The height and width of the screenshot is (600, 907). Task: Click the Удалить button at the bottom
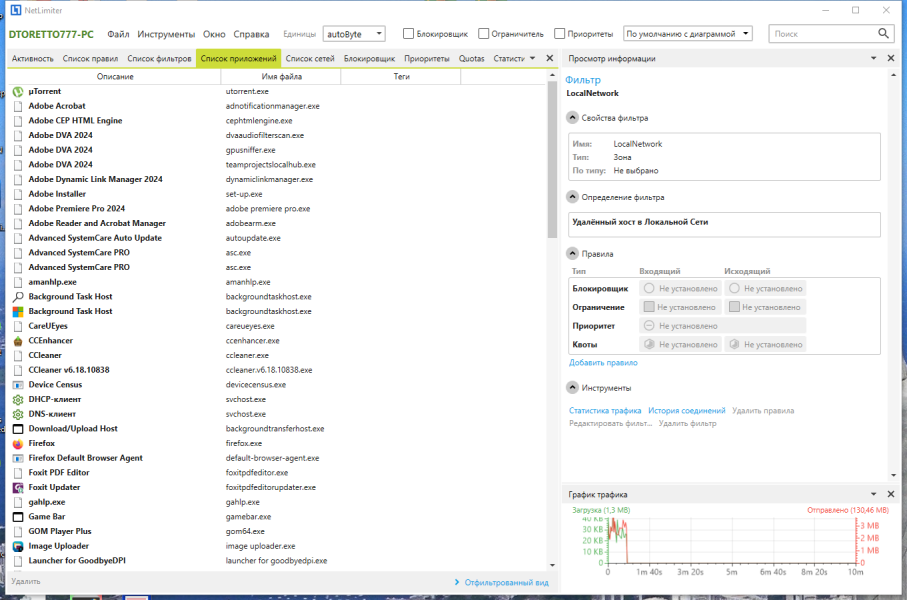26,581
